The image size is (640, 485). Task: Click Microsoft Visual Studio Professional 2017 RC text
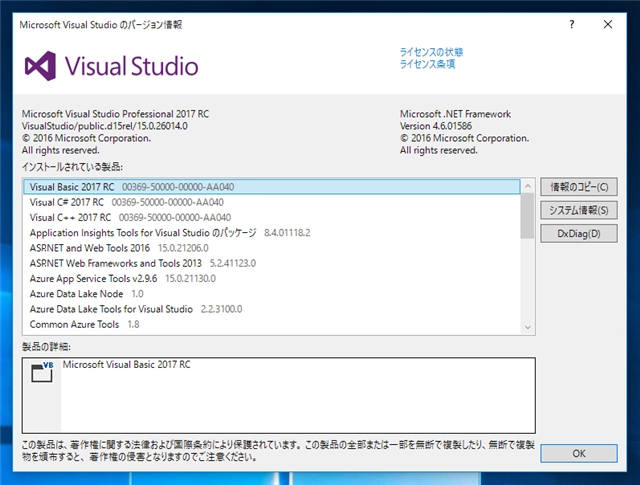tap(116, 114)
